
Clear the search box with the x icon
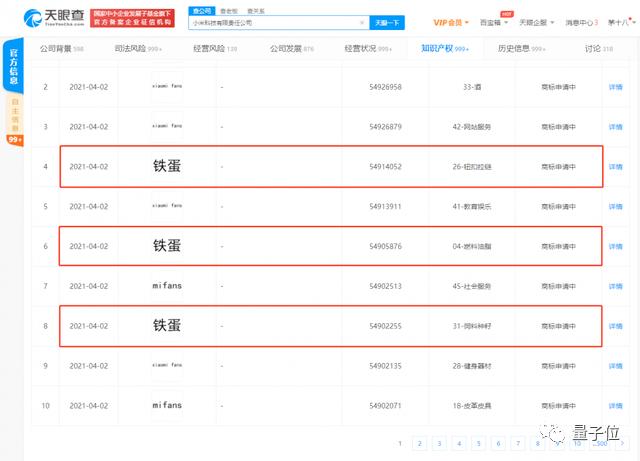[362, 23]
